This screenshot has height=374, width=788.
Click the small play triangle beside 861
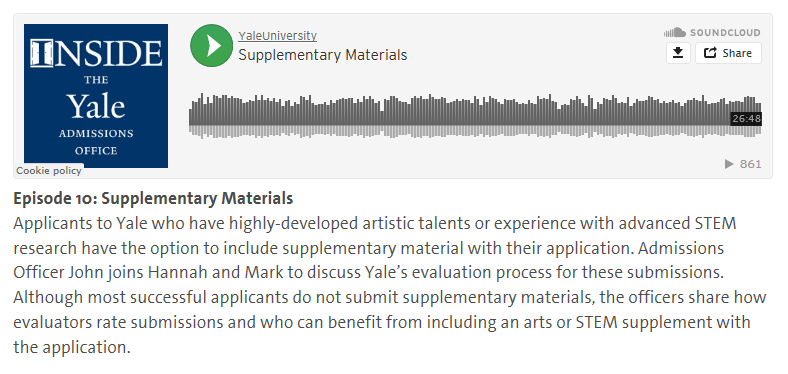[729, 164]
